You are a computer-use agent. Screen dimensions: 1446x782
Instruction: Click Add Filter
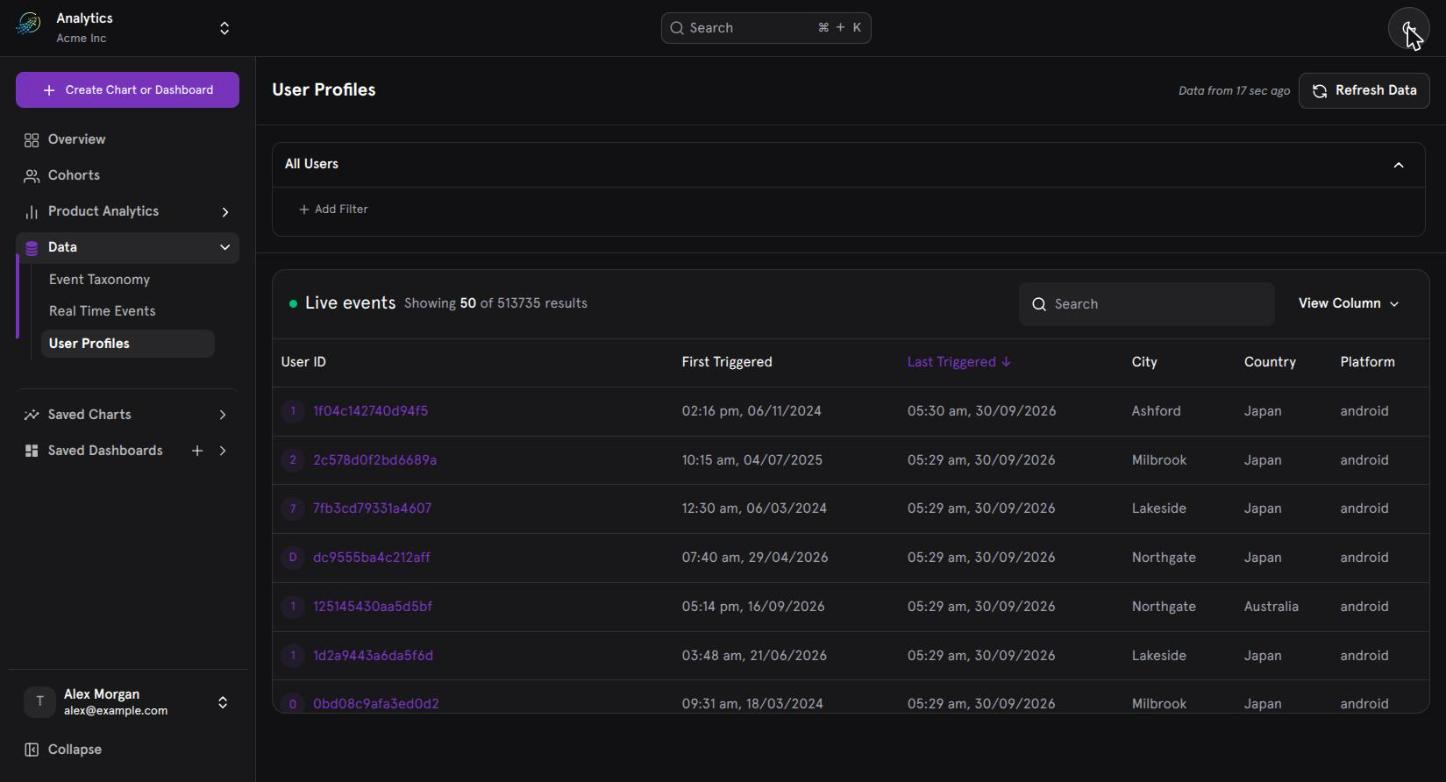(x=333, y=209)
